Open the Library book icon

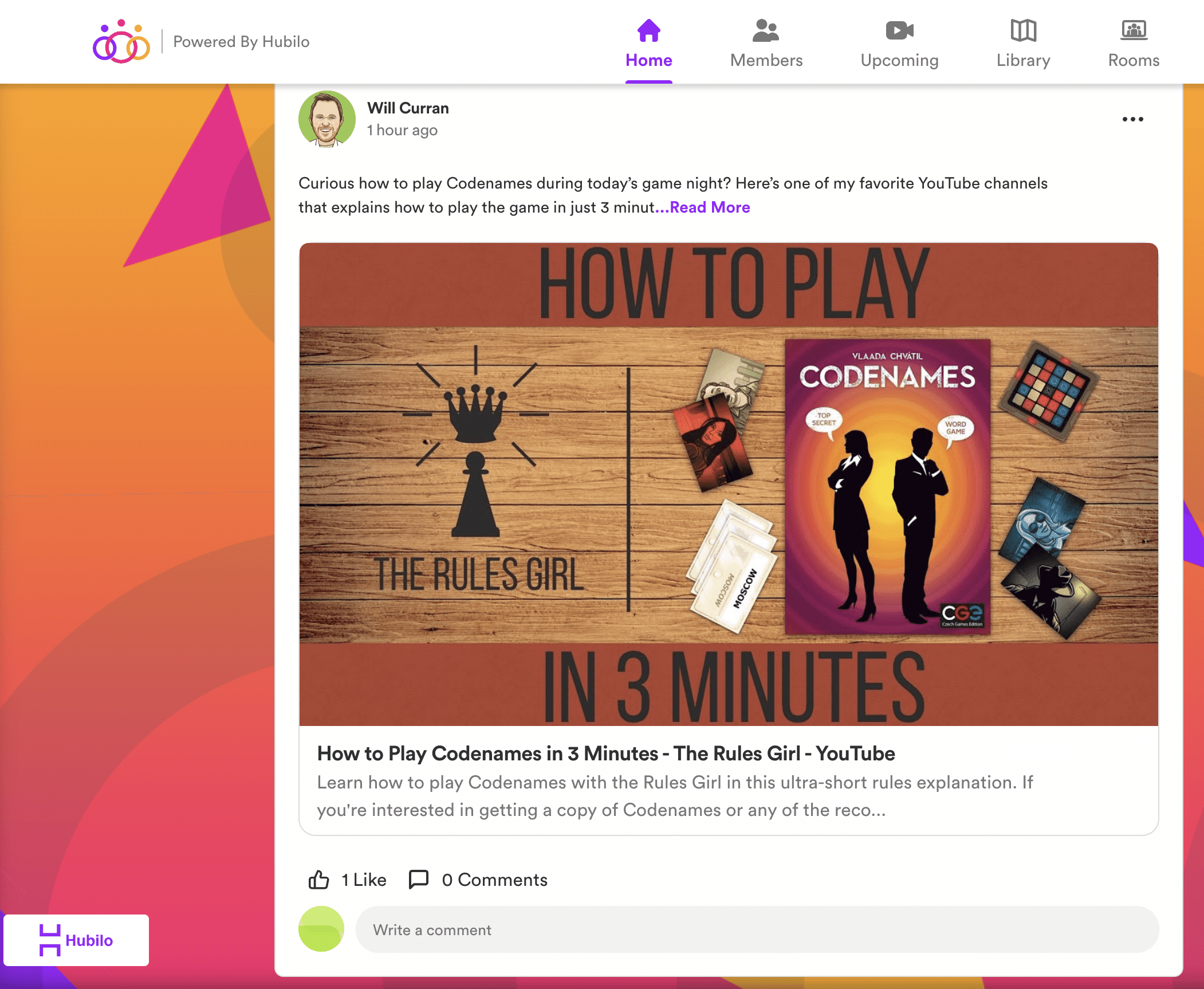(1023, 31)
